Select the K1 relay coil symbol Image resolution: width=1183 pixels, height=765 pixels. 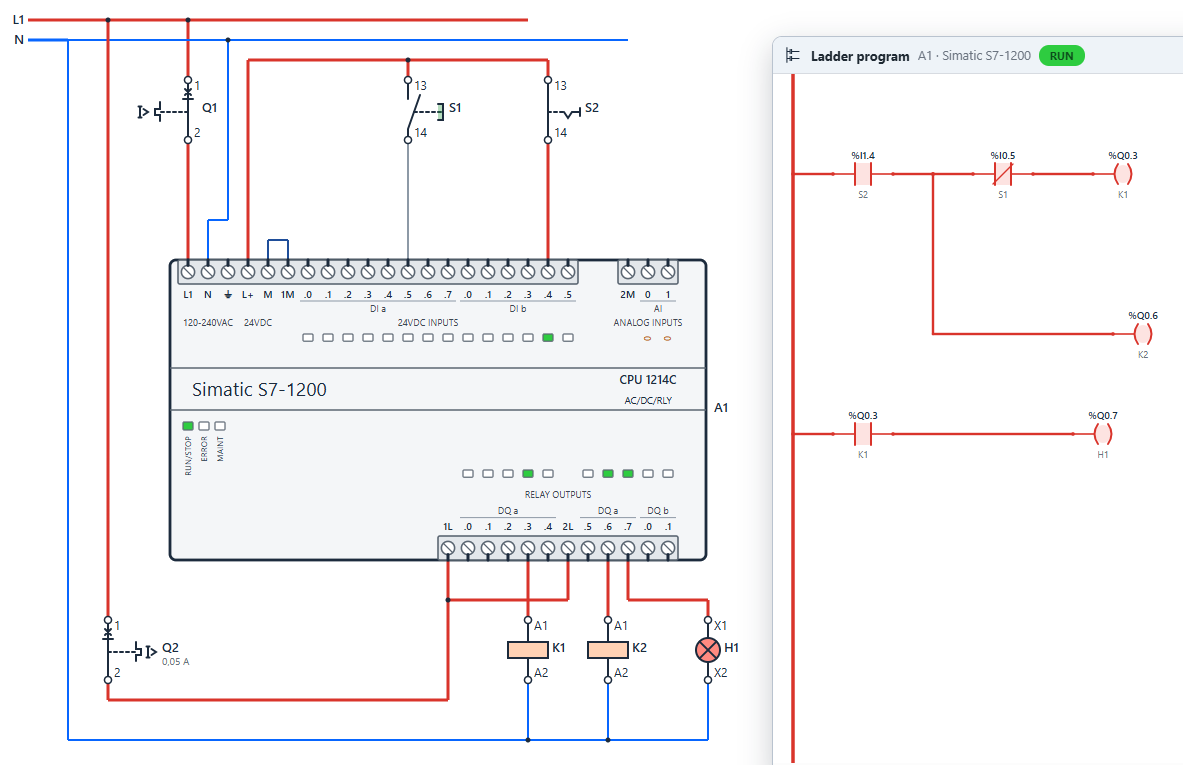coord(527,650)
